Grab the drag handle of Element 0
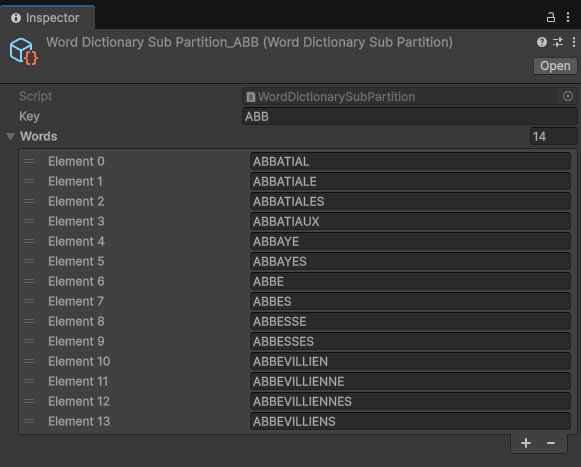The image size is (581, 467). (x=29, y=161)
